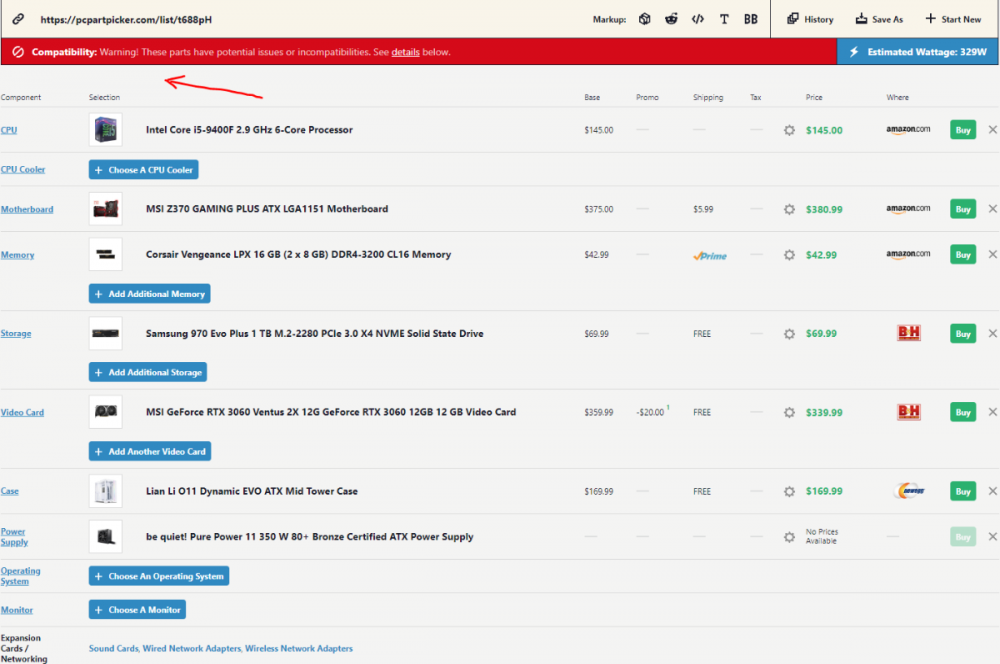This screenshot has width=1000, height=664.
Task: Start a new part list
Action: click(953, 19)
